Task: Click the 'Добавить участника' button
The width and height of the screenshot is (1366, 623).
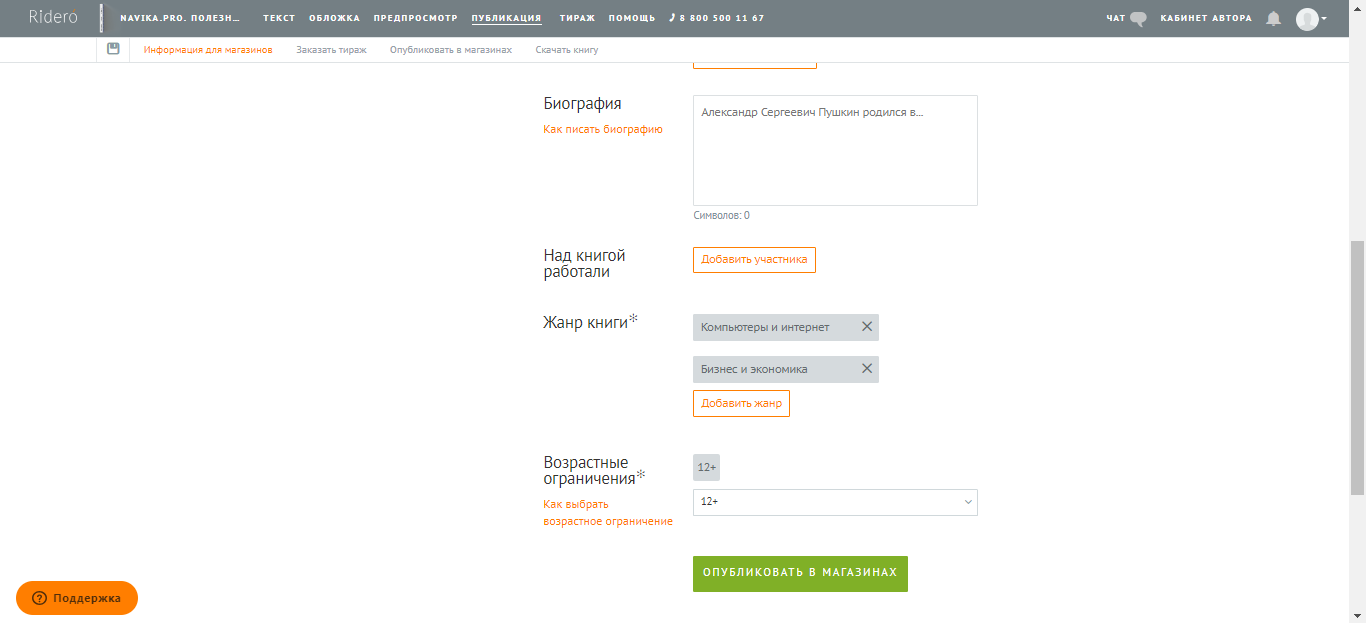Action: 754,260
